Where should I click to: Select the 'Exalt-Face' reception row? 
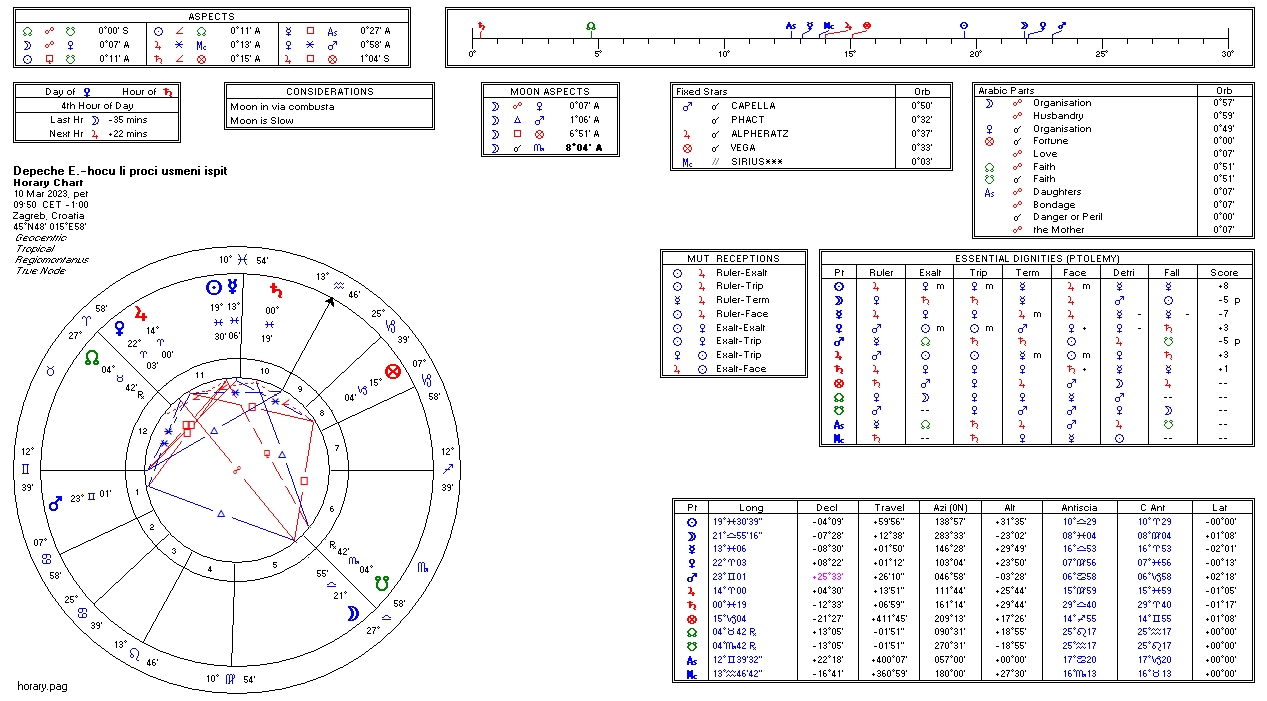point(734,368)
